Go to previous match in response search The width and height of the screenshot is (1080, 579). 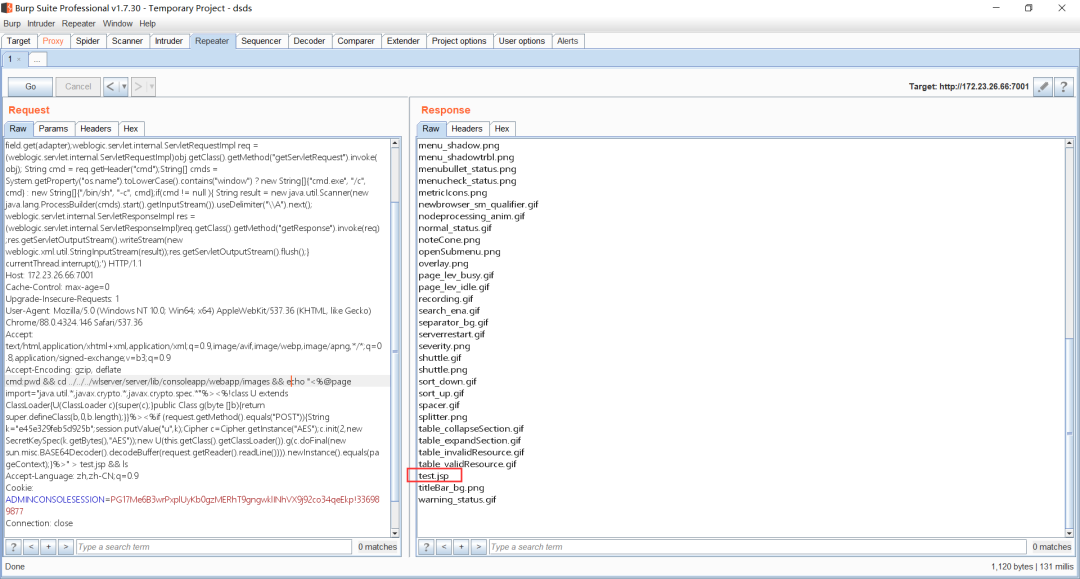[x=444, y=547]
